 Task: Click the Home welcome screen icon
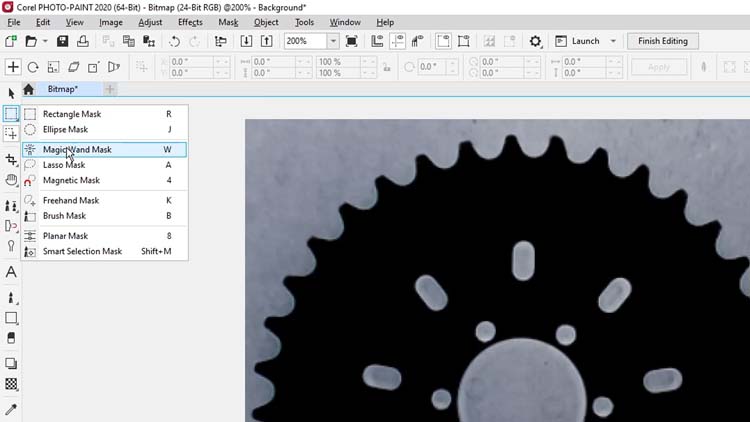pyautogui.click(x=28, y=89)
